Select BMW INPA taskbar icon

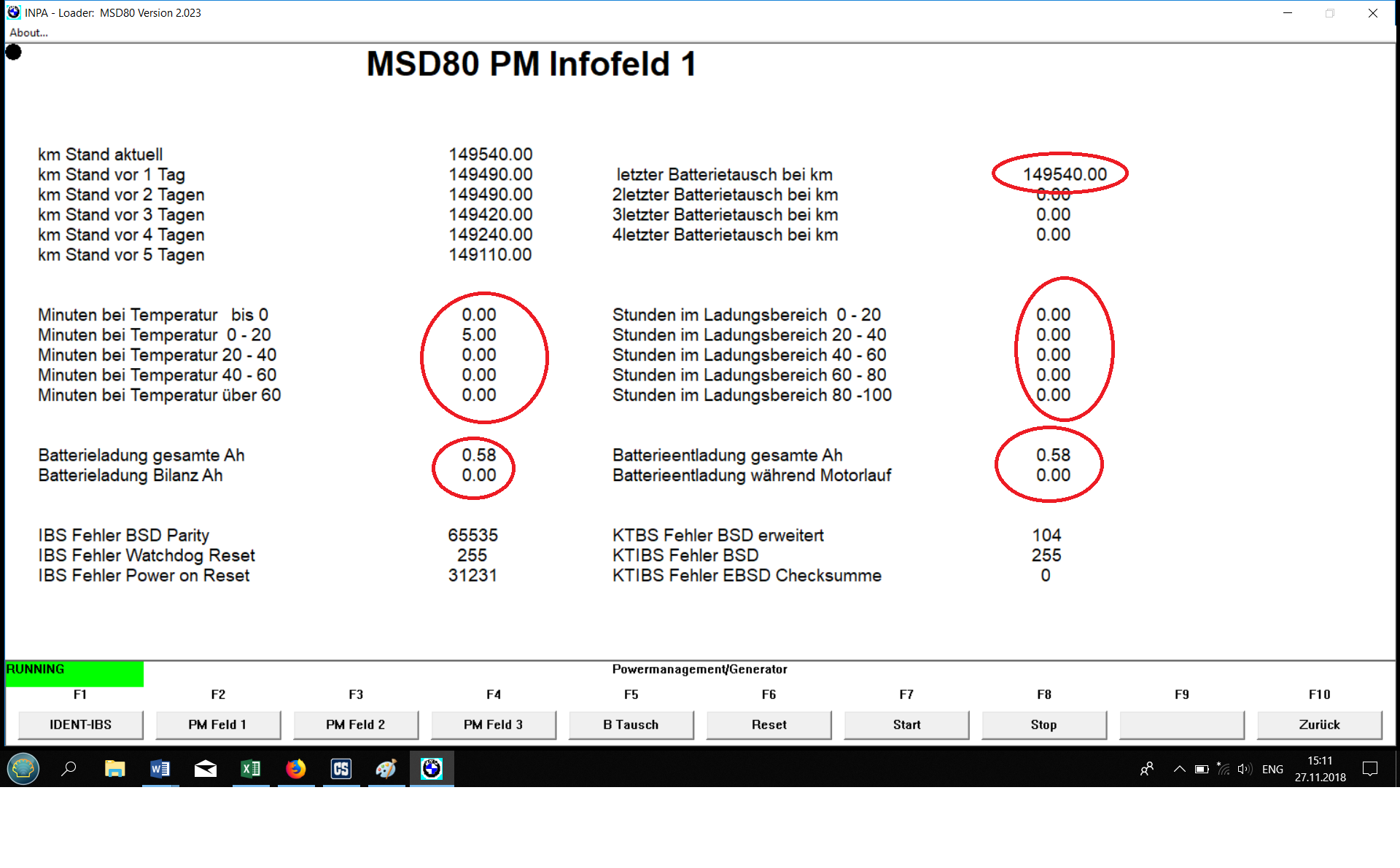pos(432,768)
